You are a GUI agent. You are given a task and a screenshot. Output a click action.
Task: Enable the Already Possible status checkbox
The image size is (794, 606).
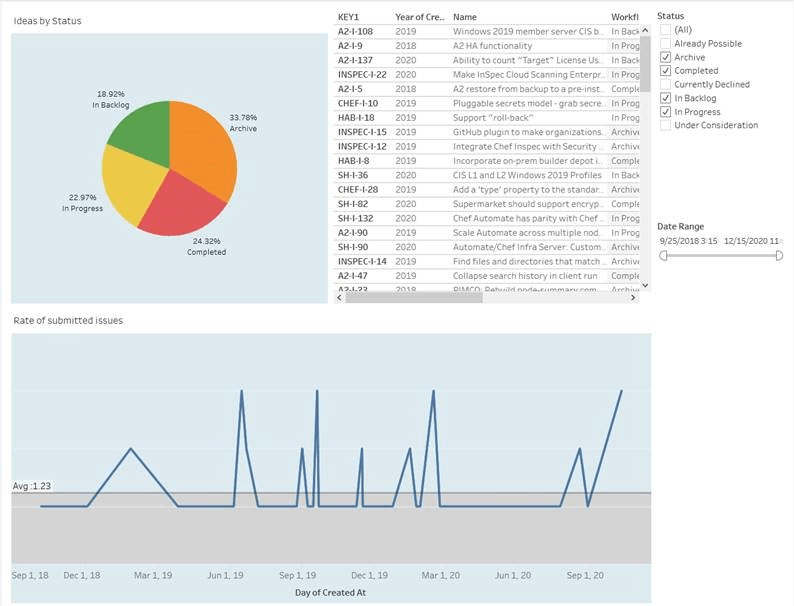(x=666, y=44)
